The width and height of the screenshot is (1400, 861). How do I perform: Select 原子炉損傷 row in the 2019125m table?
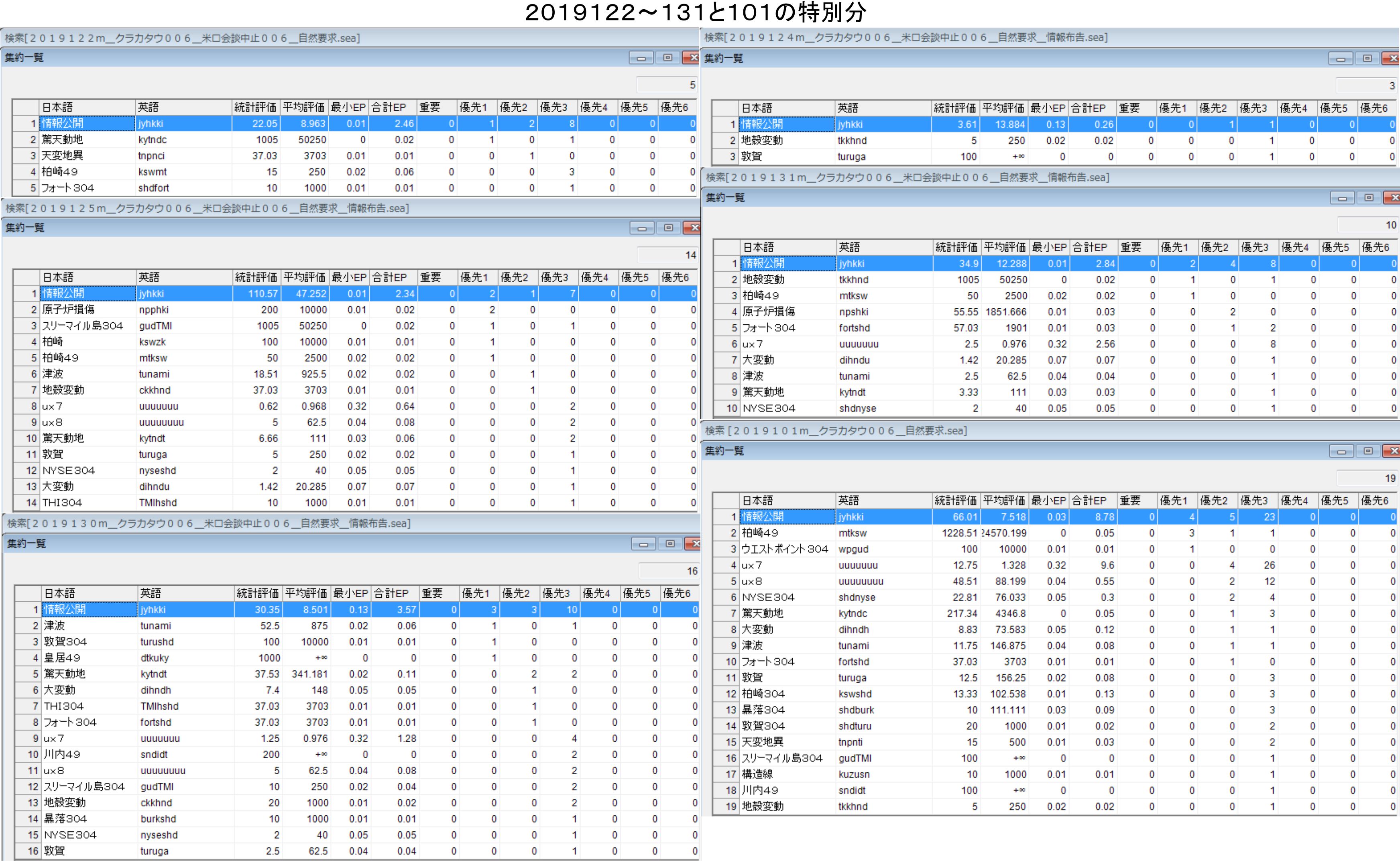[68, 310]
